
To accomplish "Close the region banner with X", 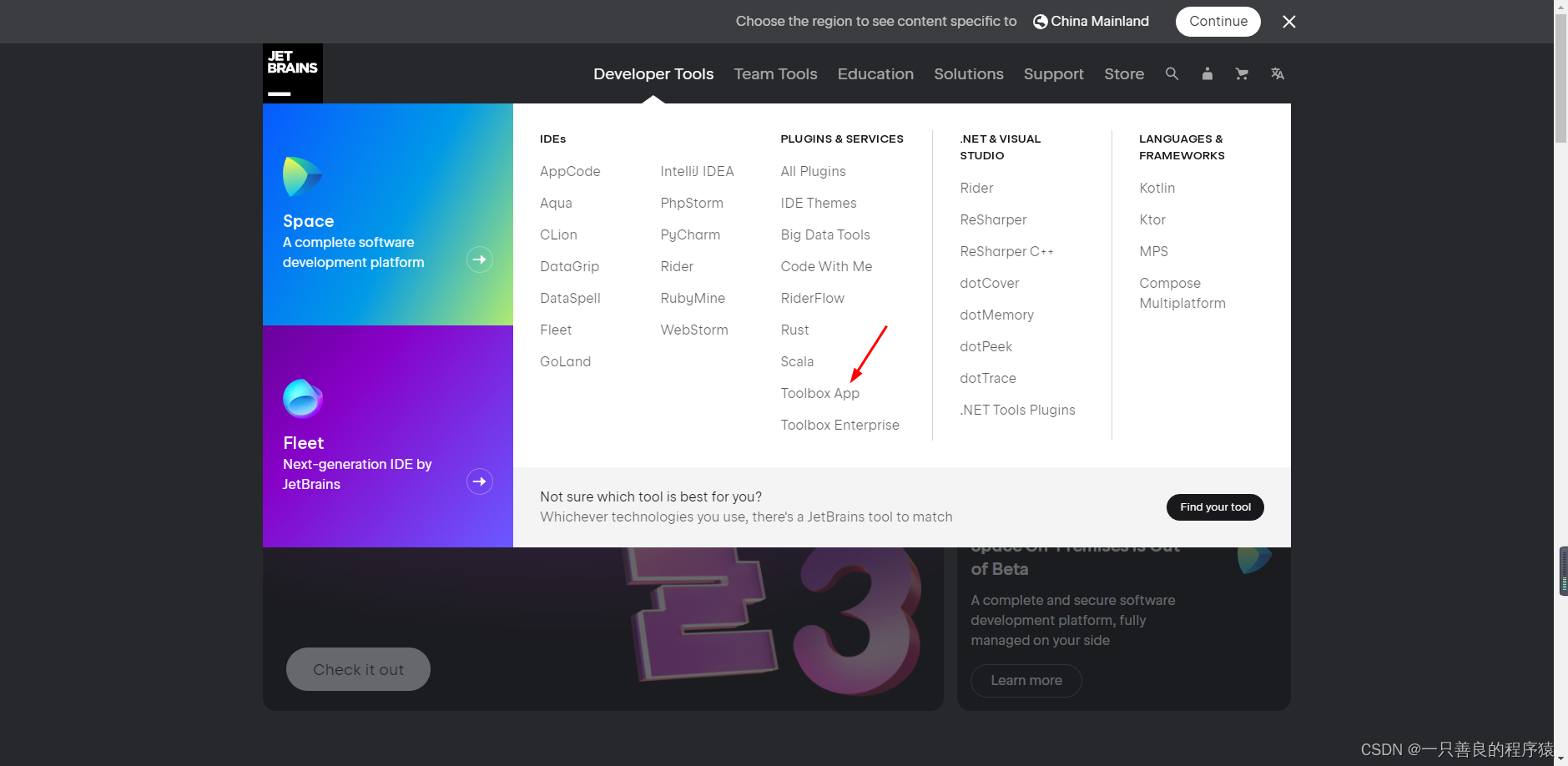I will click(1289, 22).
